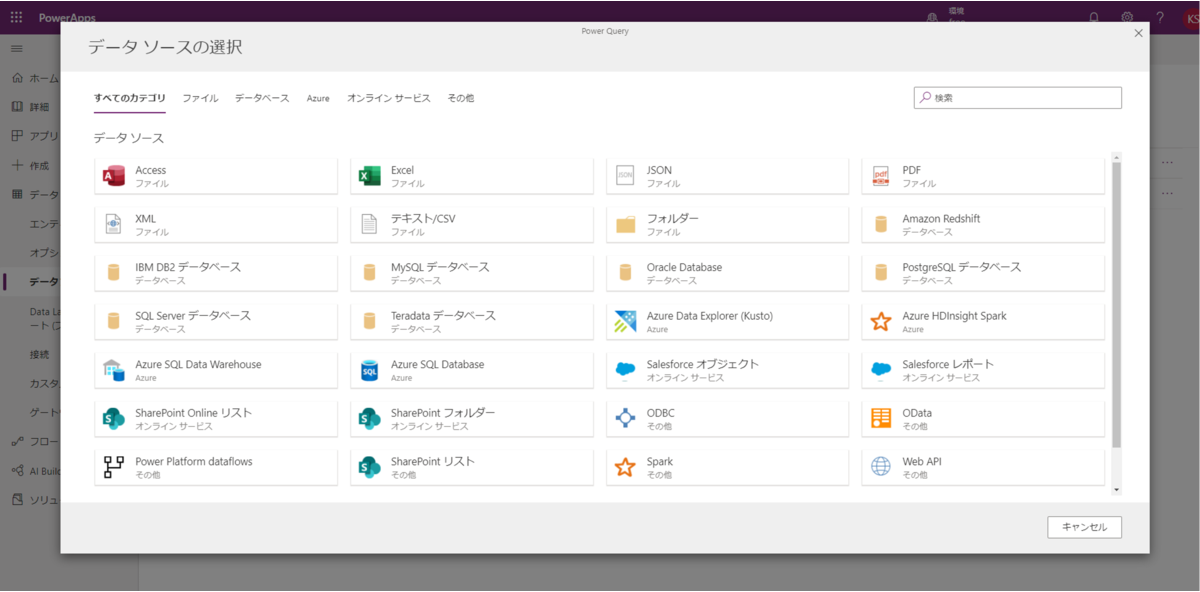This screenshot has height=592, width=1200.
Task: Close the データ ソースの選択 dialog
Action: point(1138,33)
